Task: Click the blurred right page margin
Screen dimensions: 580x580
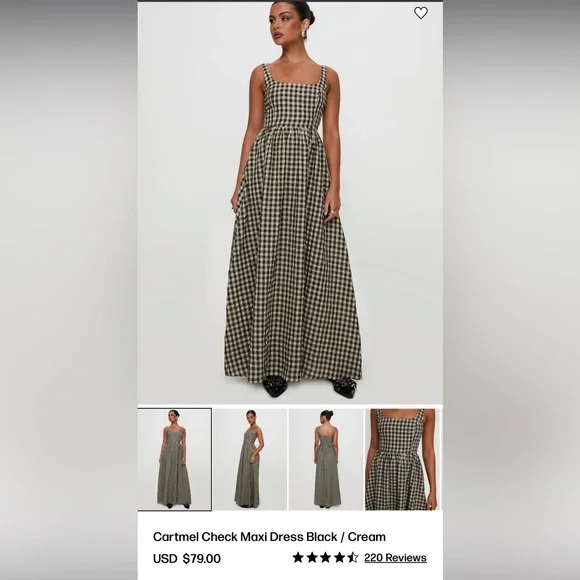Action: pyautogui.click(x=512, y=290)
